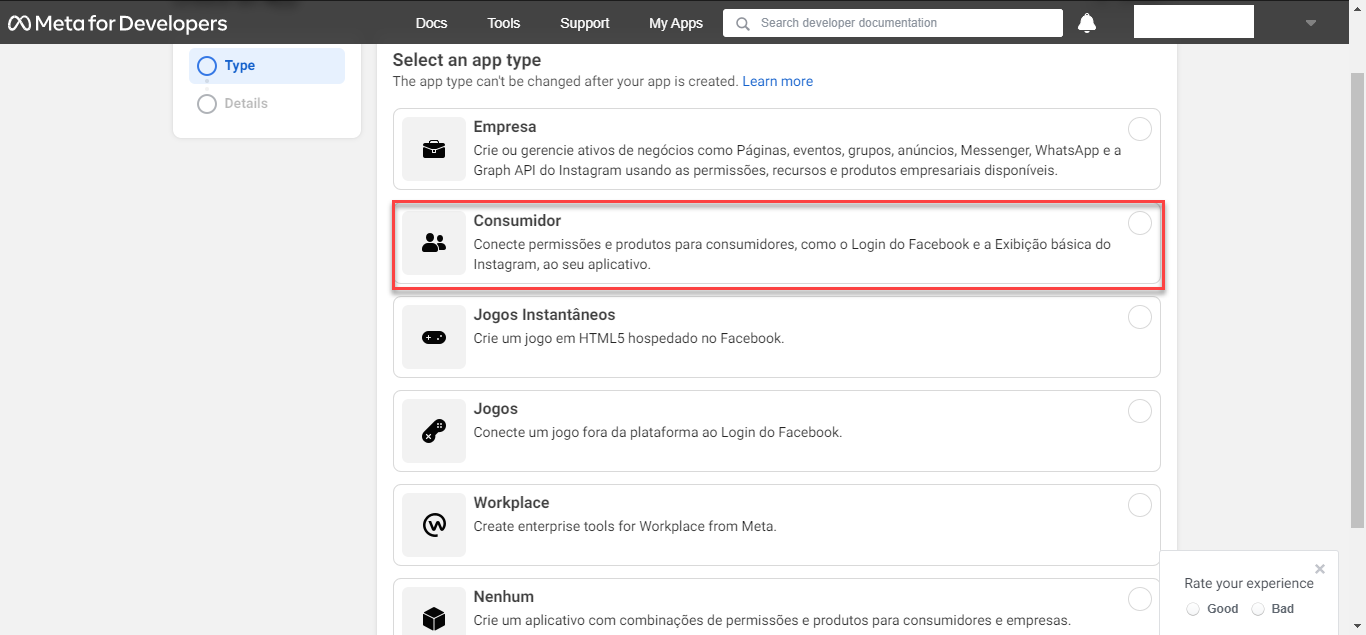Viewport: 1366px width, 635px height.
Task: Open the Docs menu
Action: [x=431, y=23]
